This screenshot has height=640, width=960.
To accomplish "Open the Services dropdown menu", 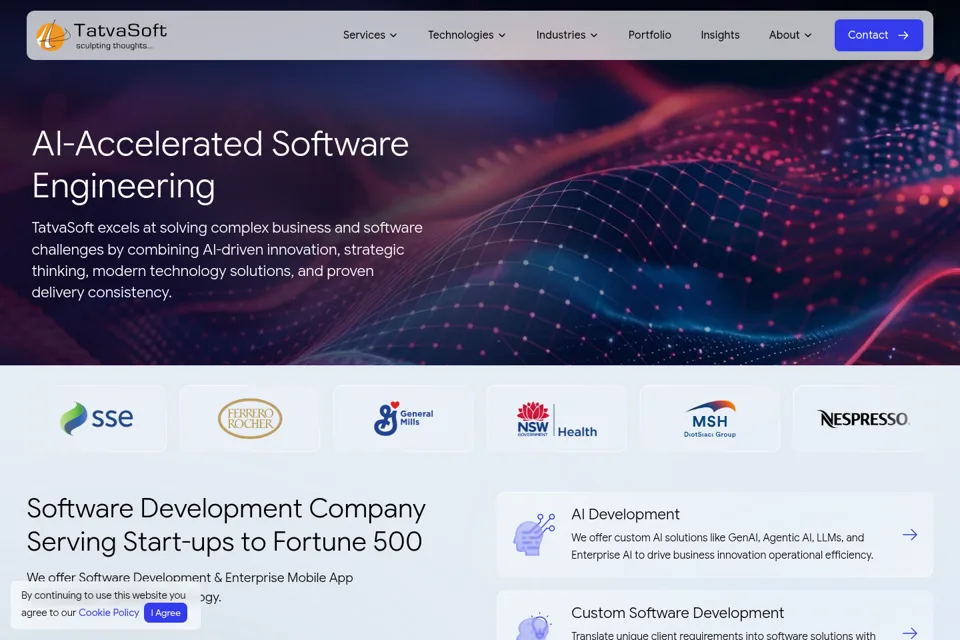I will coord(370,35).
